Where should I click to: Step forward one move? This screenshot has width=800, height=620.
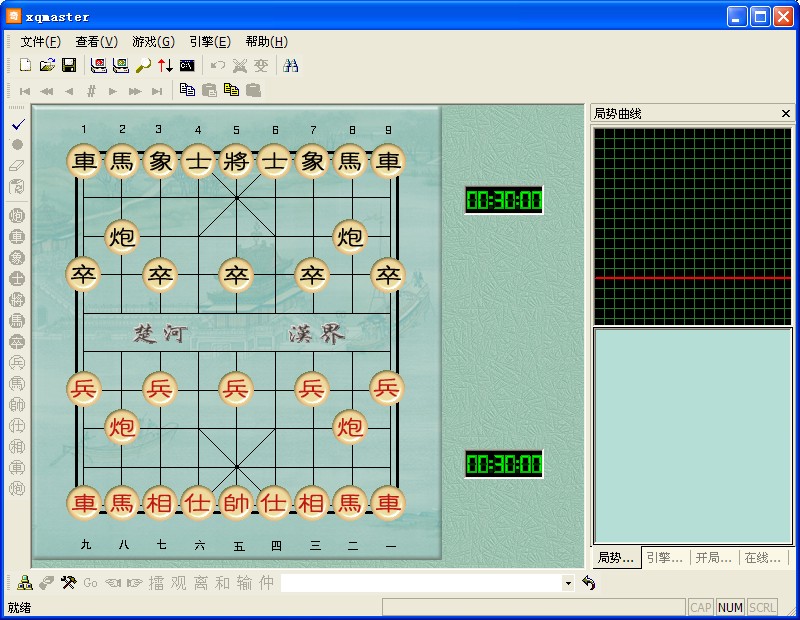tap(113, 91)
